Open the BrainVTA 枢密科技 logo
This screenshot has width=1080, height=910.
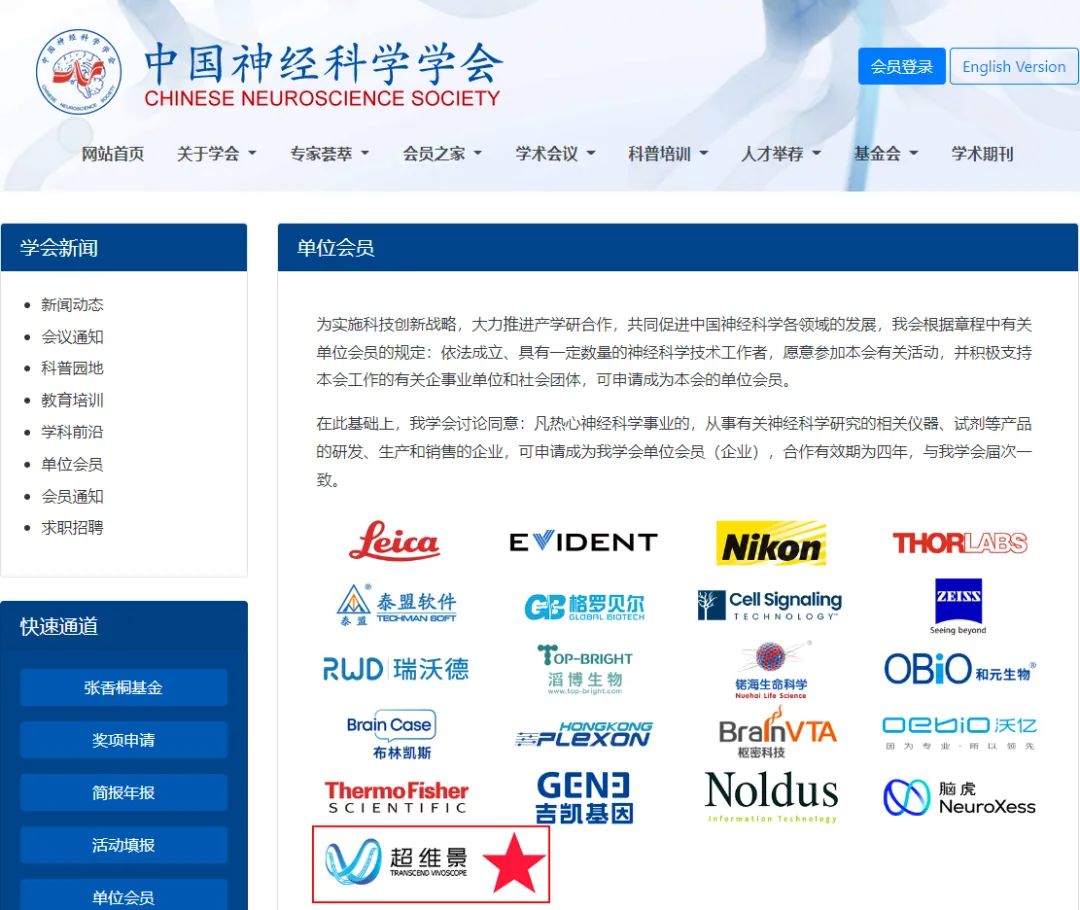point(777,733)
